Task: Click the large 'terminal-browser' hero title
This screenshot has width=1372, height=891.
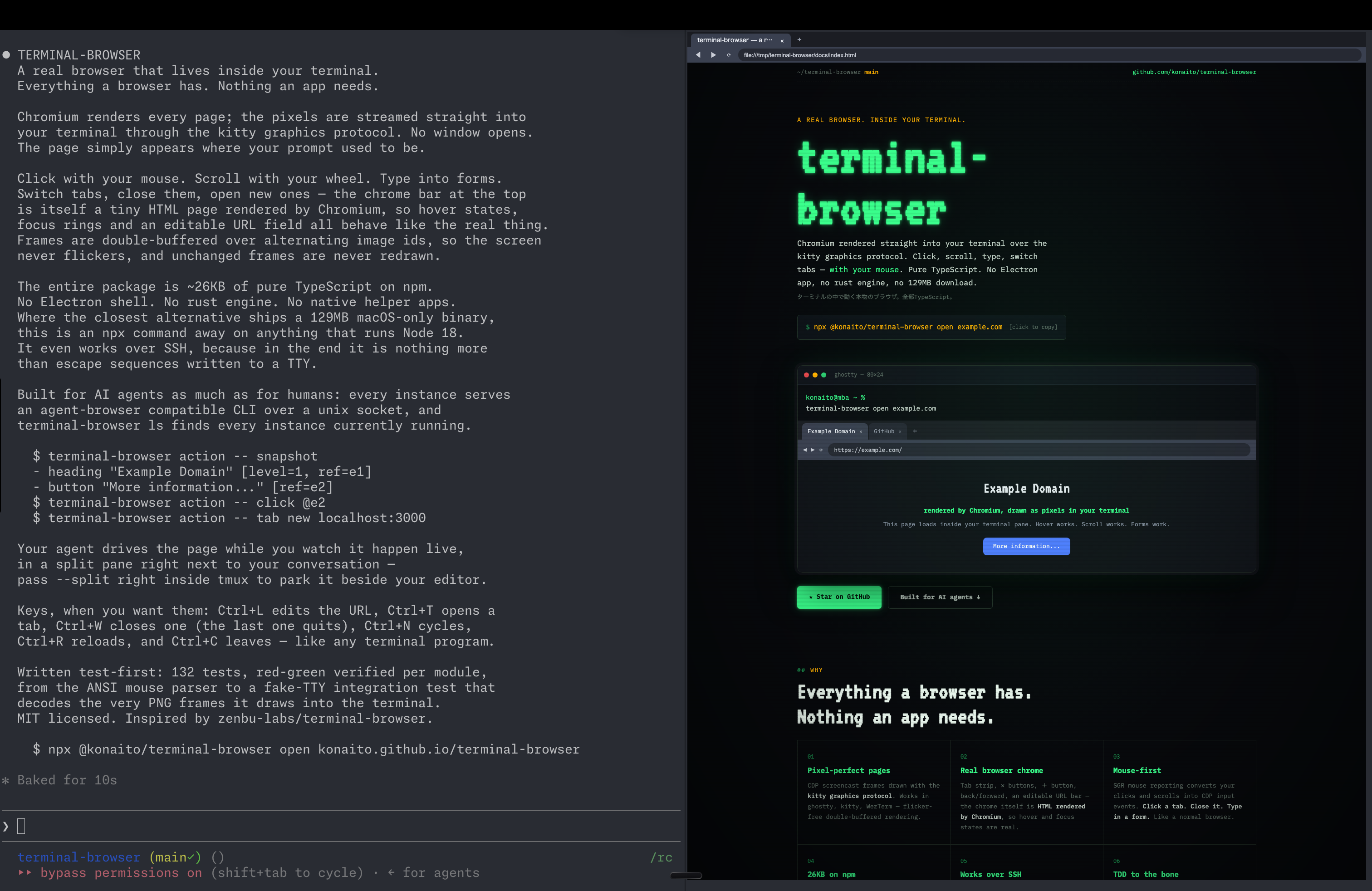Action: coord(891,183)
